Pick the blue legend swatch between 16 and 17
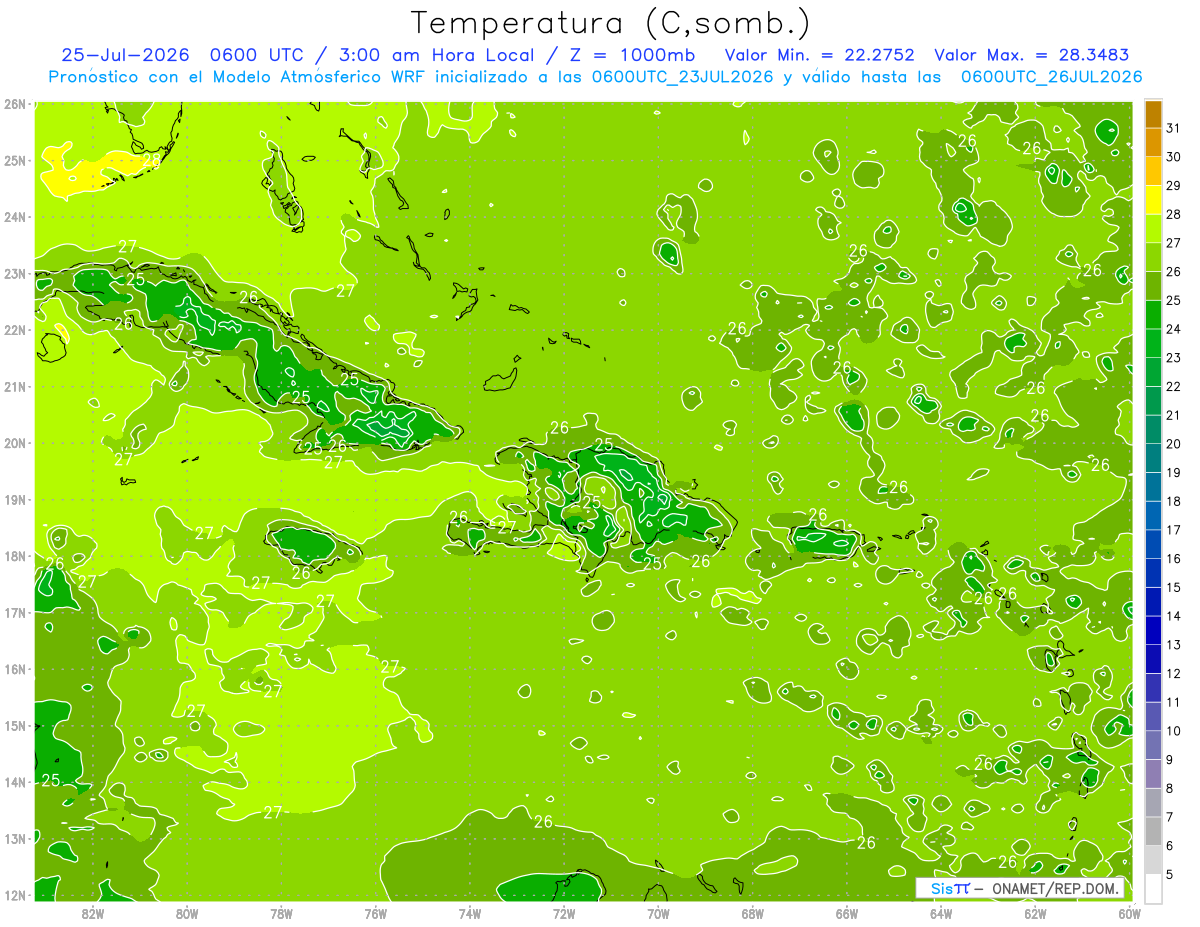Screen dimensions: 1200x927 [x=1153, y=544]
